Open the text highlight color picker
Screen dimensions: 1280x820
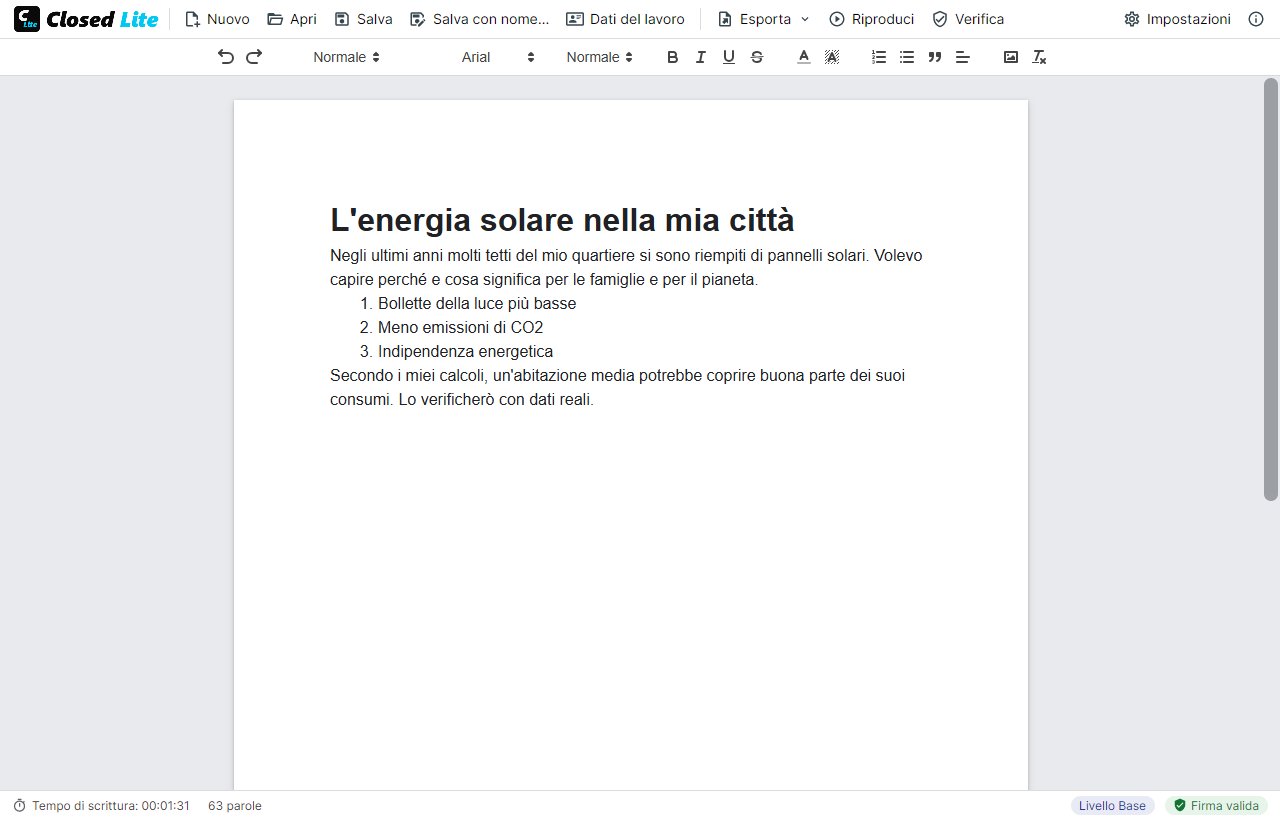tap(831, 57)
